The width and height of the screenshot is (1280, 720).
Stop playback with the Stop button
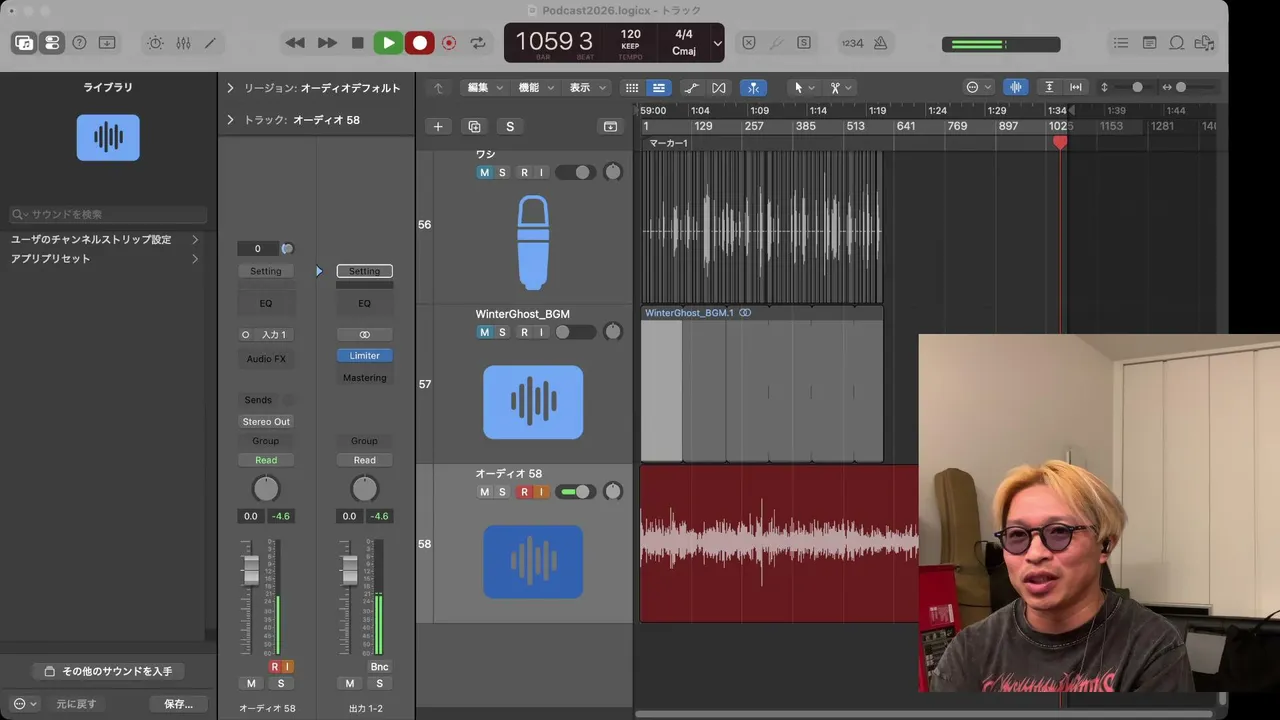coord(358,43)
